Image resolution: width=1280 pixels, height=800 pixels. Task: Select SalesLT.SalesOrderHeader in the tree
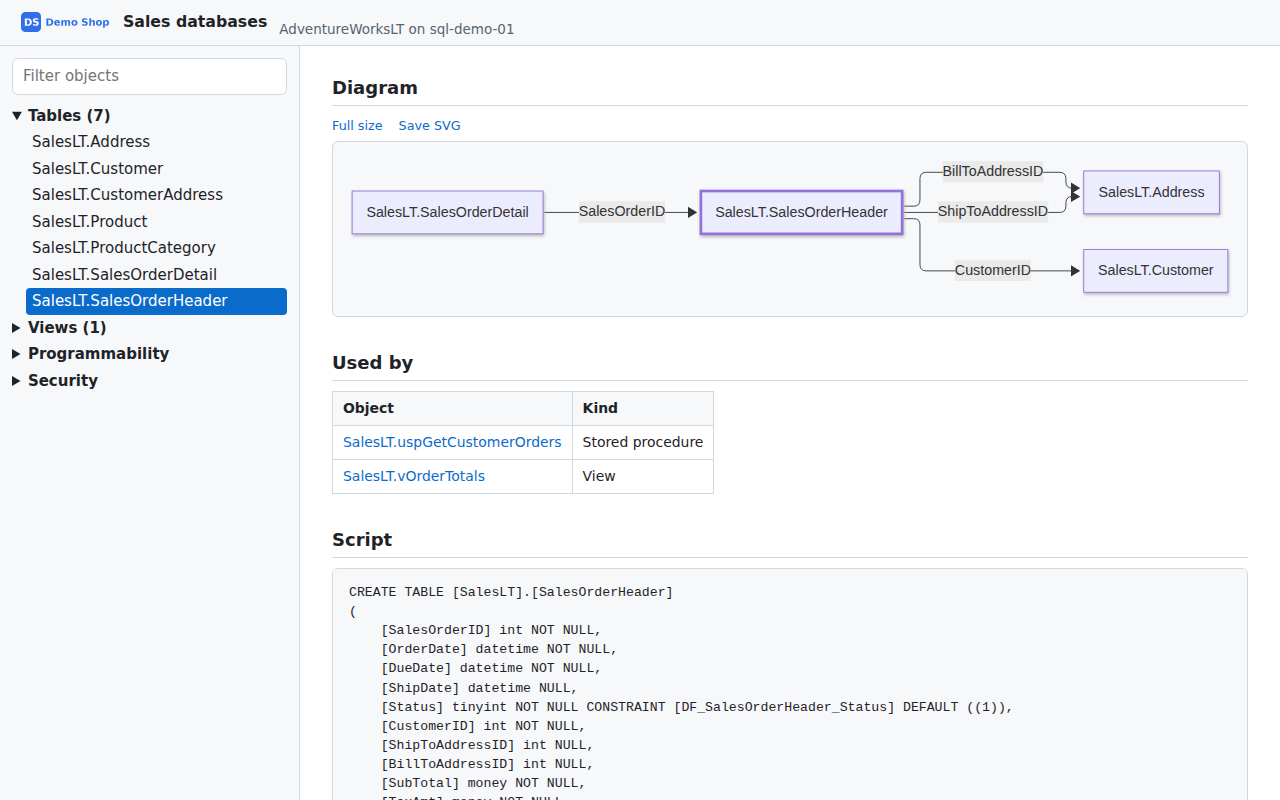156,301
